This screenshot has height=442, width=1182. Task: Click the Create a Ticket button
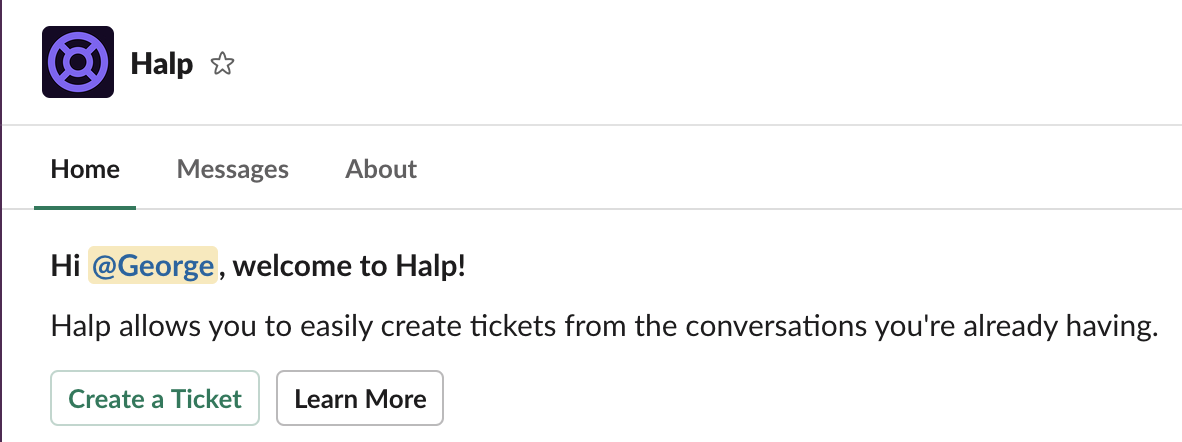(x=155, y=398)
